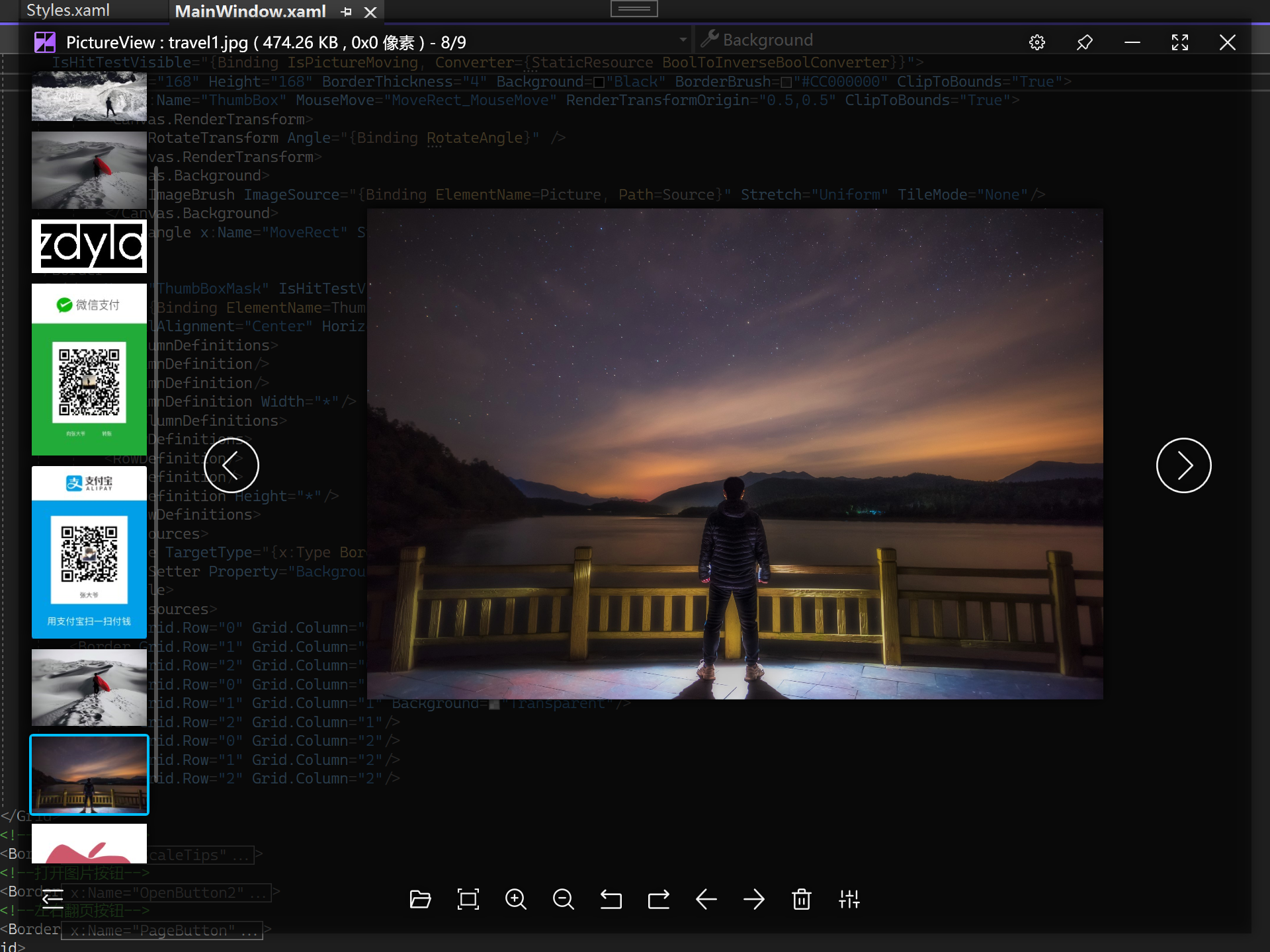Select the MainWindow.xaml tab
Viewport: 1270px width, 952px height.
tap(250, 11)
